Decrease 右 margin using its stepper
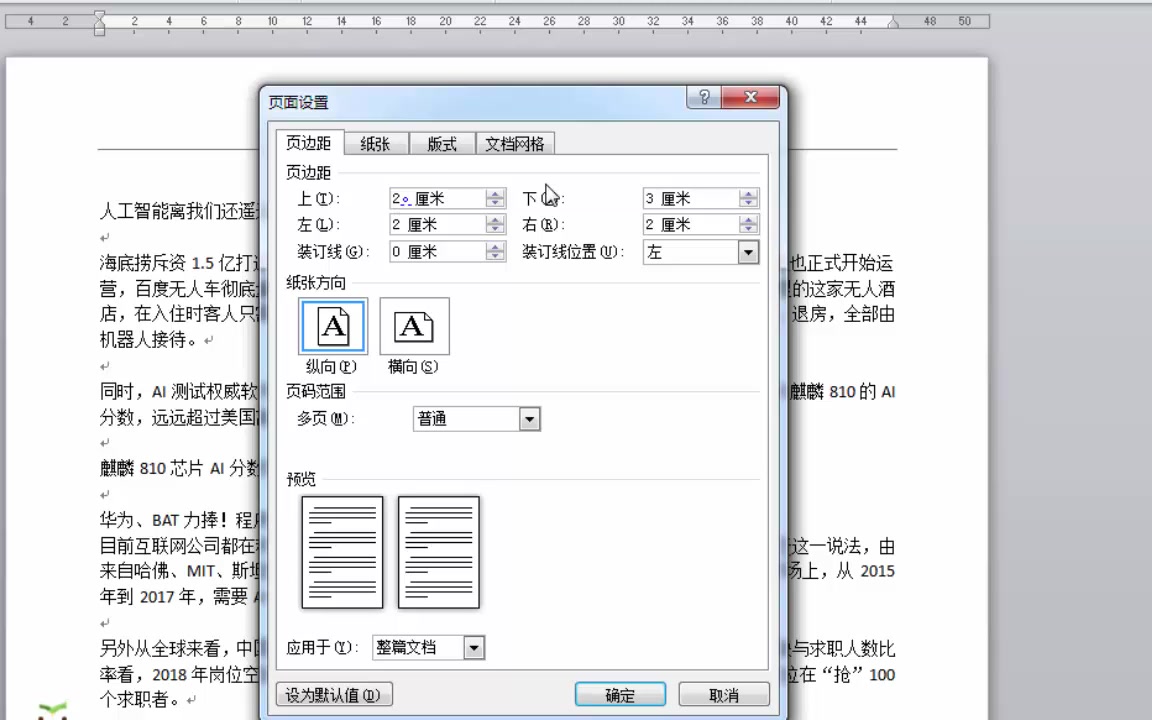Viewport: 1152px width, 720px height. pyautogui.click(x=748, y=229)
